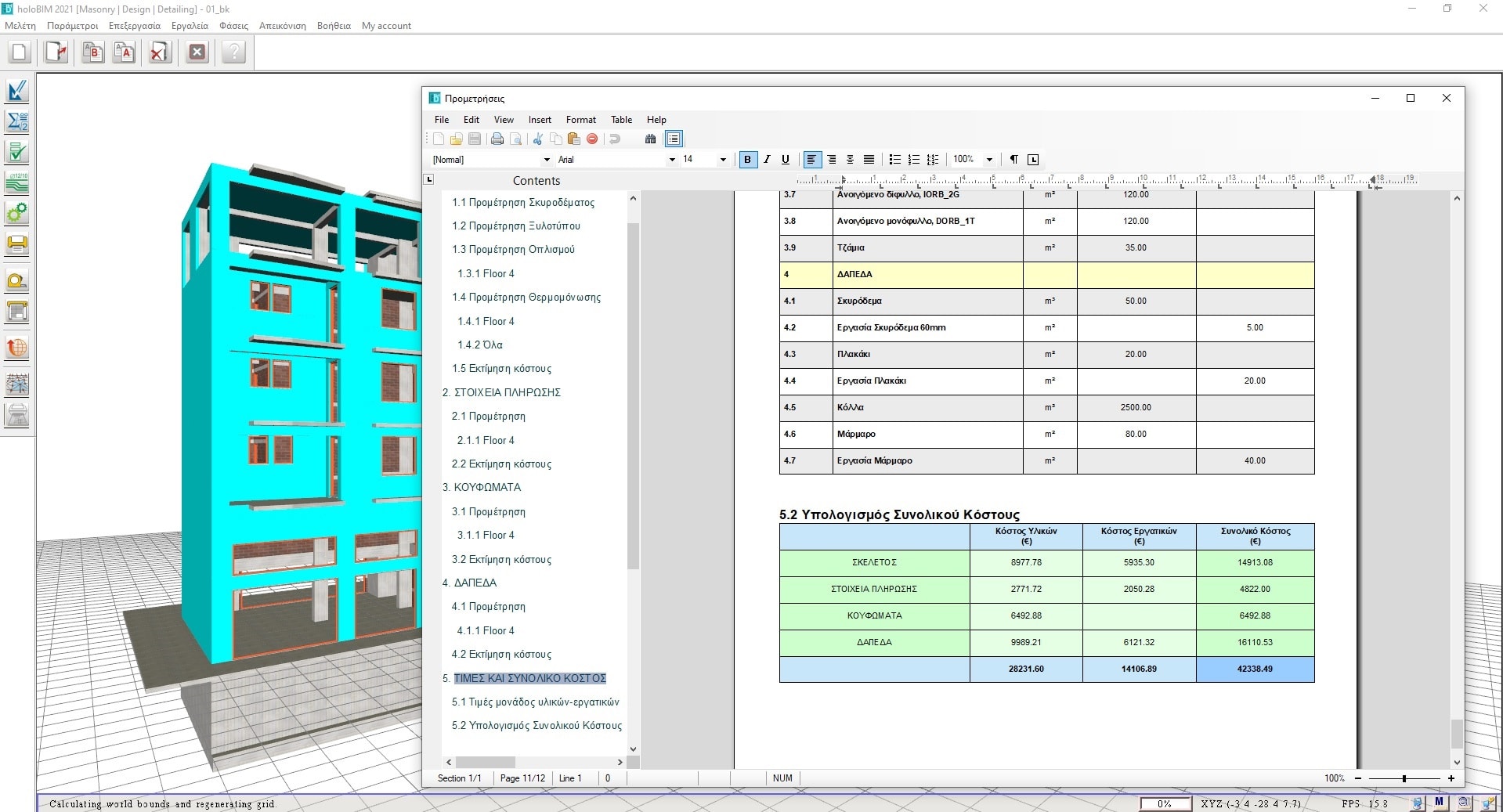This screenshot has width=1503, height=812.
Task: Click the zoom slider at bottom right
Action: coord(1404,778)
